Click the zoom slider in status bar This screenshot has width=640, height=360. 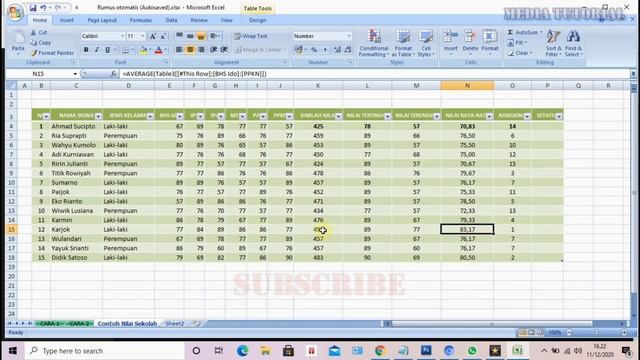point(597,333)
